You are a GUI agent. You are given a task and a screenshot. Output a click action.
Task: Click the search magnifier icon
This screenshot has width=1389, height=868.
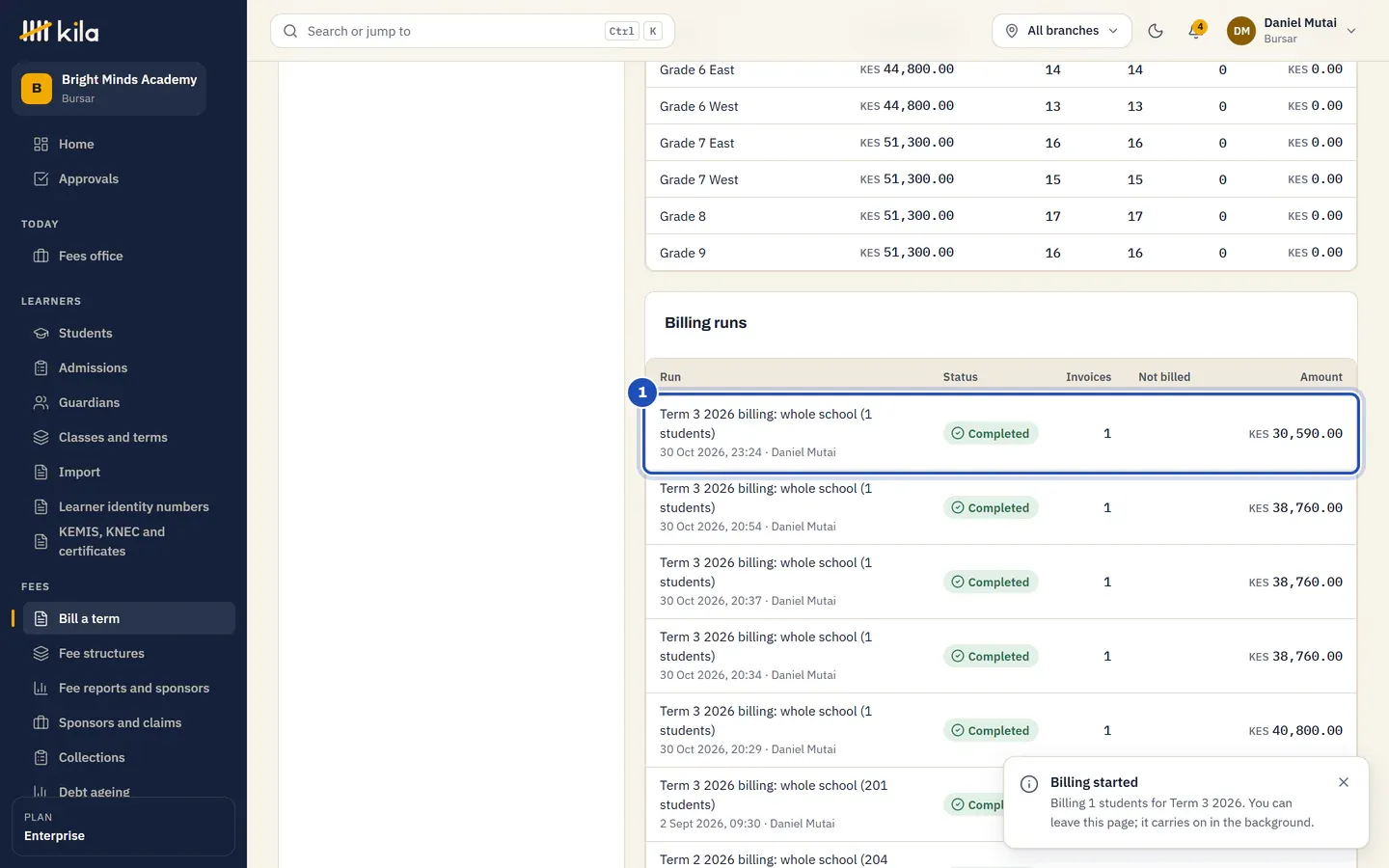coord(290,31)
